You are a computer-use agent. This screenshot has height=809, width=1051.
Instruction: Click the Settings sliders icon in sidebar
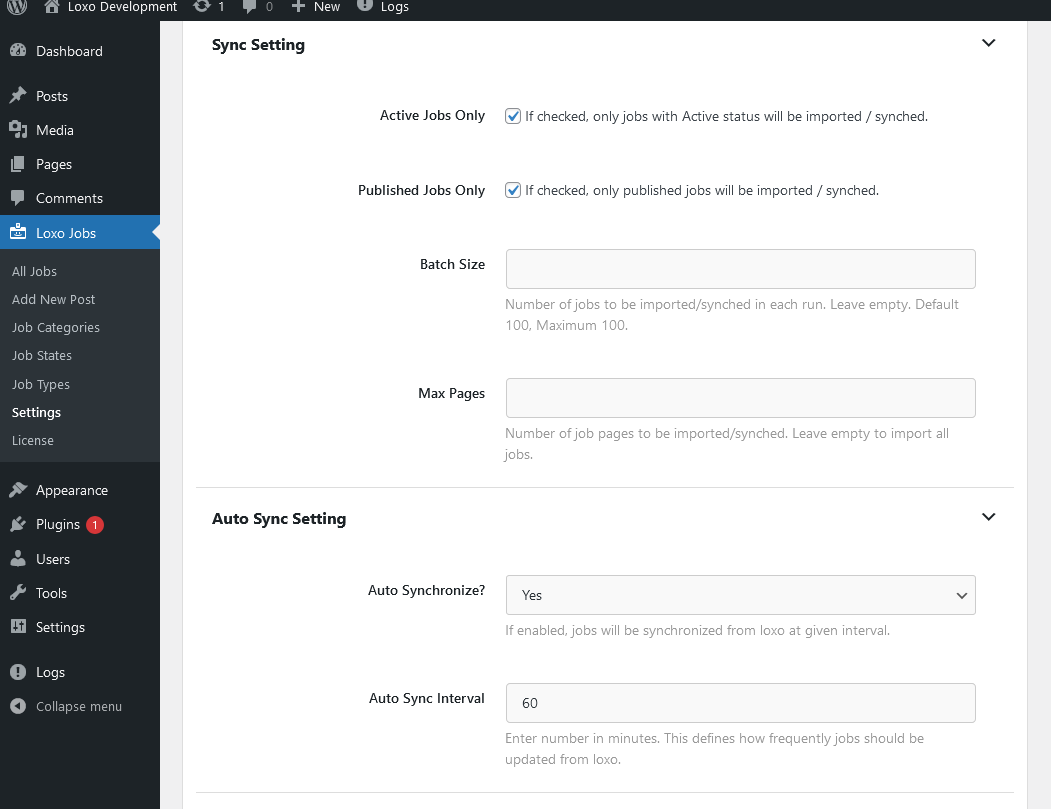(x=18, y=627)
